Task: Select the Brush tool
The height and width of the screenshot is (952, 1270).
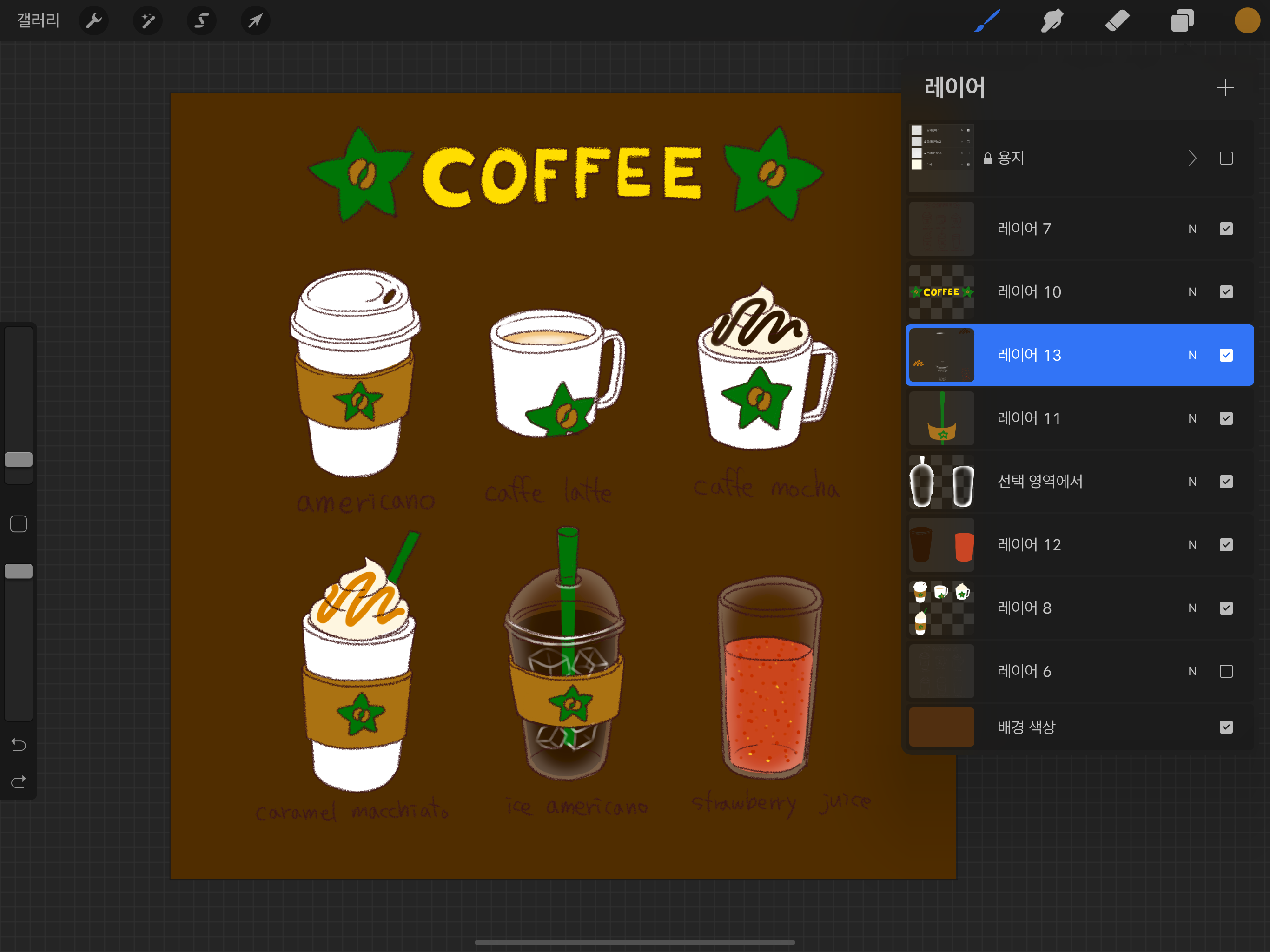Action: [987, 21]
